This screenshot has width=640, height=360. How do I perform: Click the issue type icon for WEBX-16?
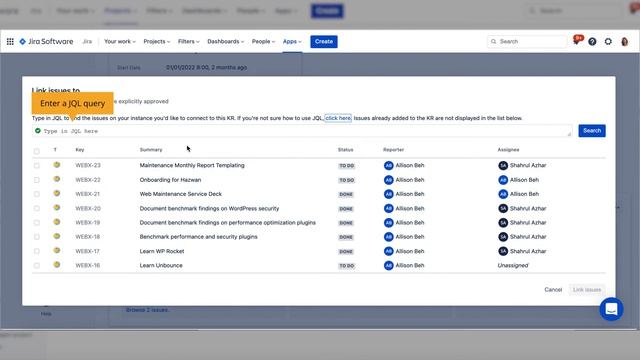pos(57,264)
